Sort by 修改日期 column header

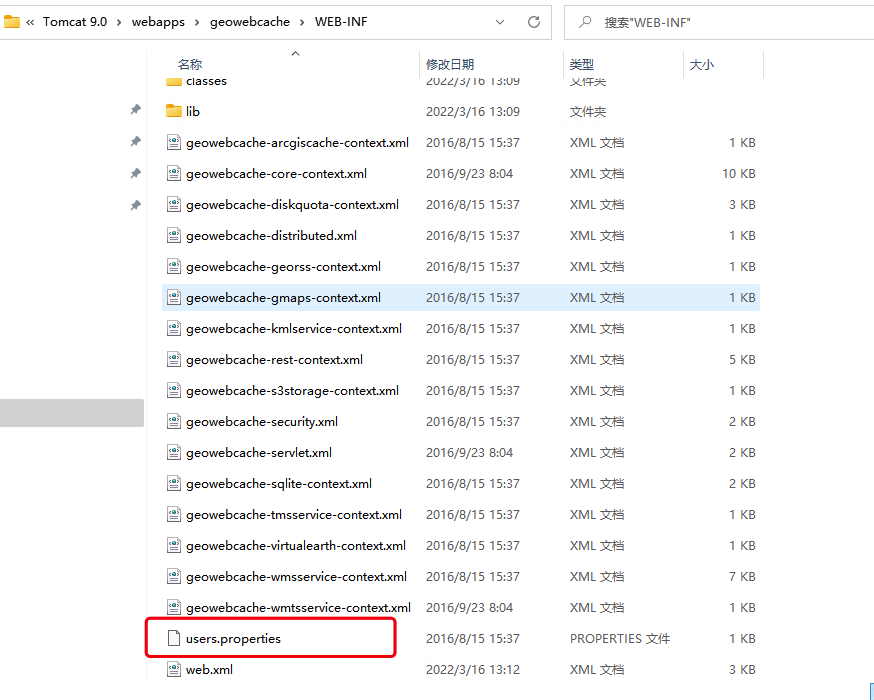click(x=450, y=64)
